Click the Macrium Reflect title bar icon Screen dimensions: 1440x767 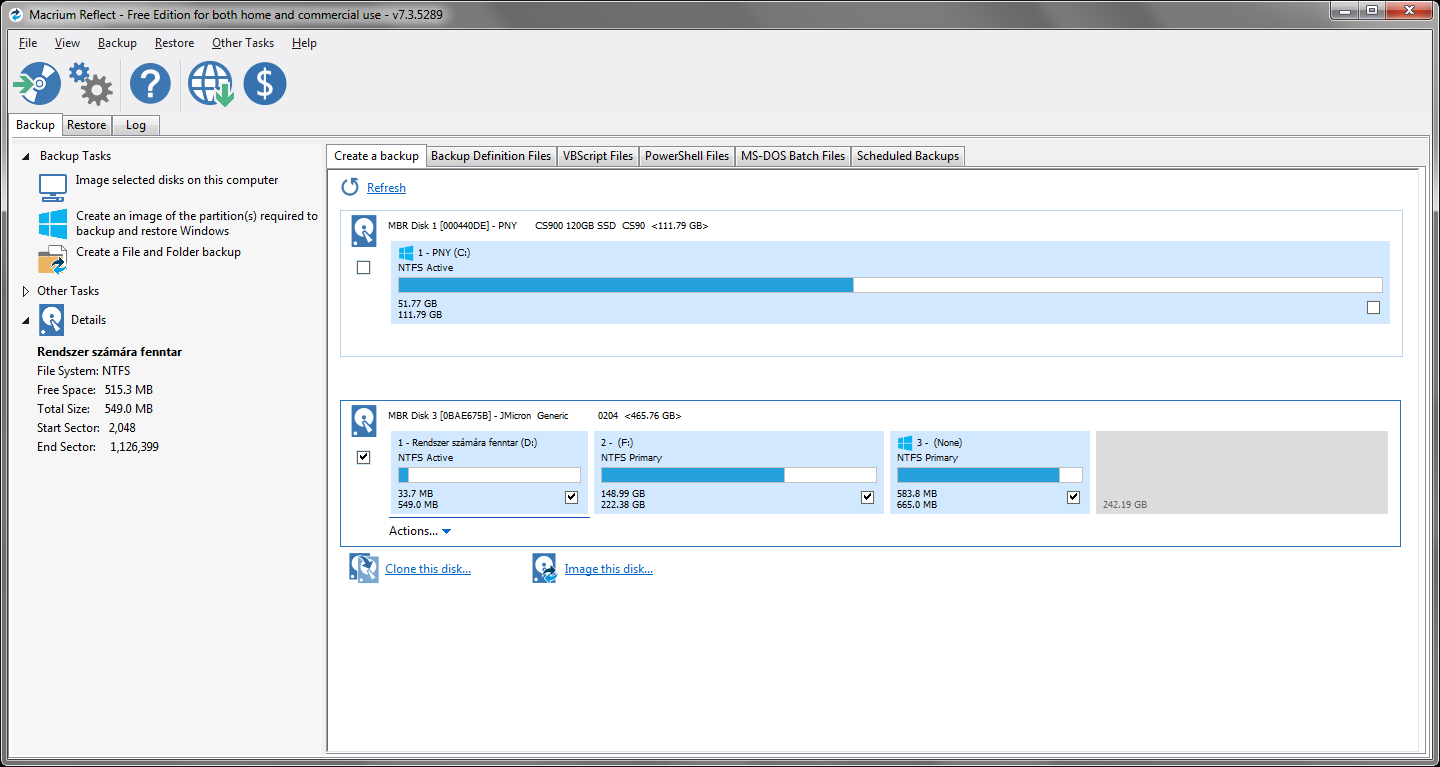tap(16, 14)
